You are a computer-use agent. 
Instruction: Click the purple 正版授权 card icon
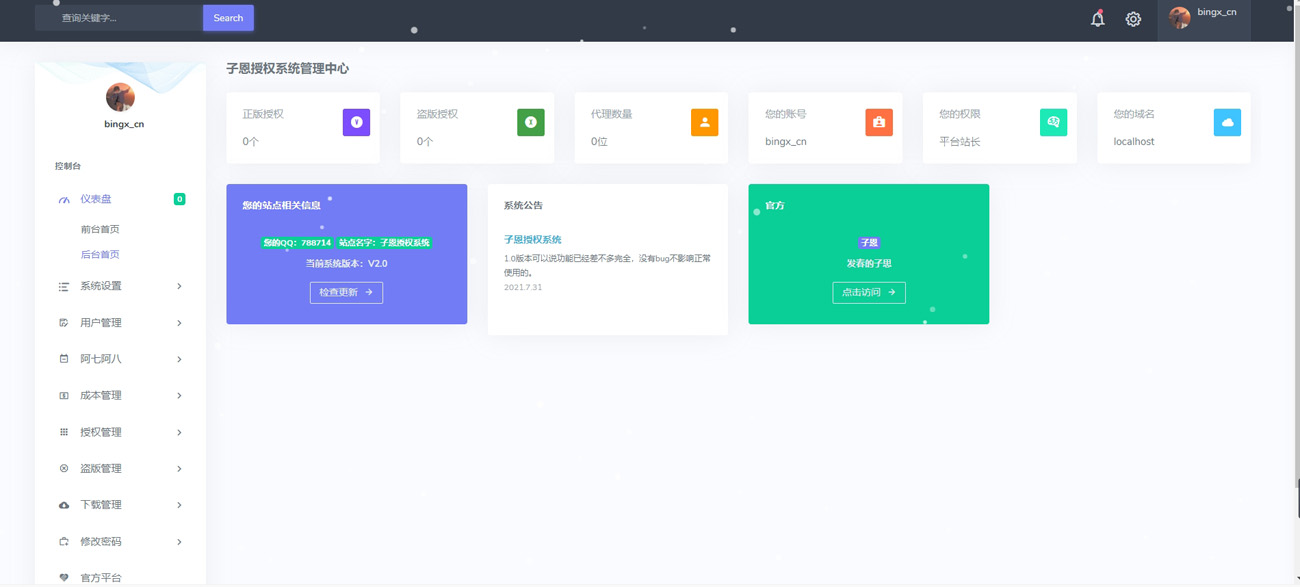(x=356, y=122)
